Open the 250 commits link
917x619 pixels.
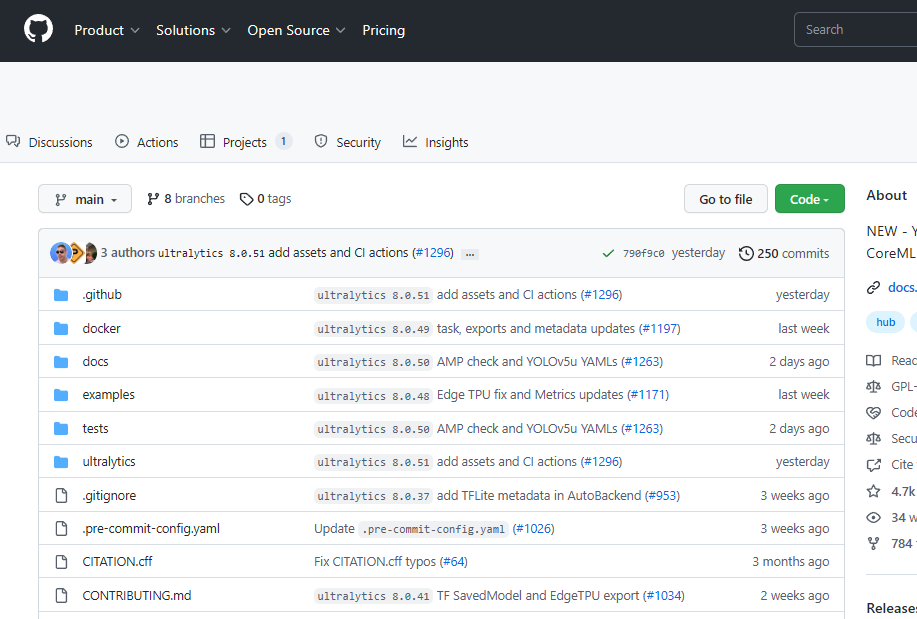pos(784,253)
